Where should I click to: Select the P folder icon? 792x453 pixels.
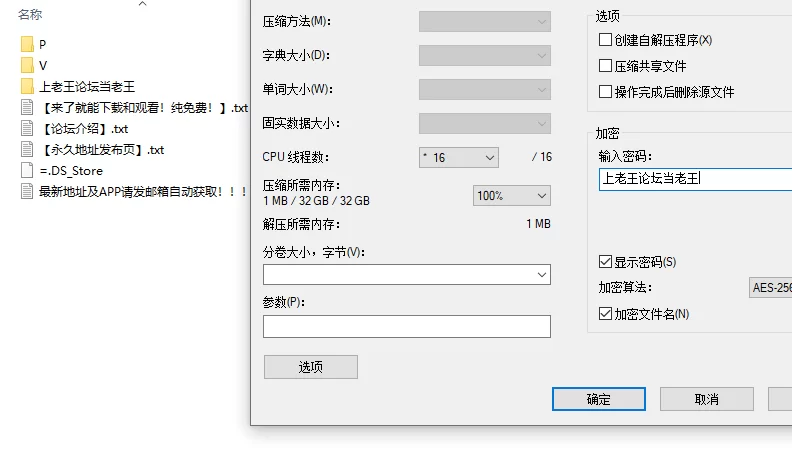[27, 44]
